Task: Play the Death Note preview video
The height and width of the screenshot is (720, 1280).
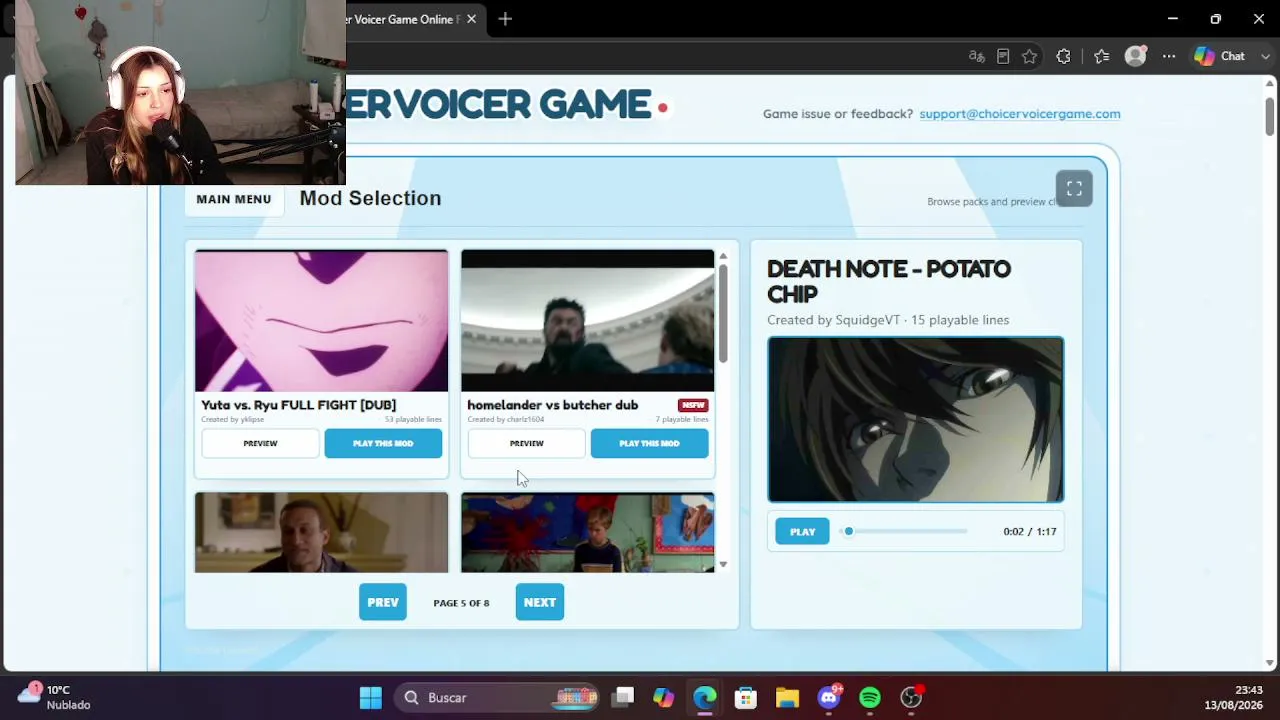Action: coord(802,532)
